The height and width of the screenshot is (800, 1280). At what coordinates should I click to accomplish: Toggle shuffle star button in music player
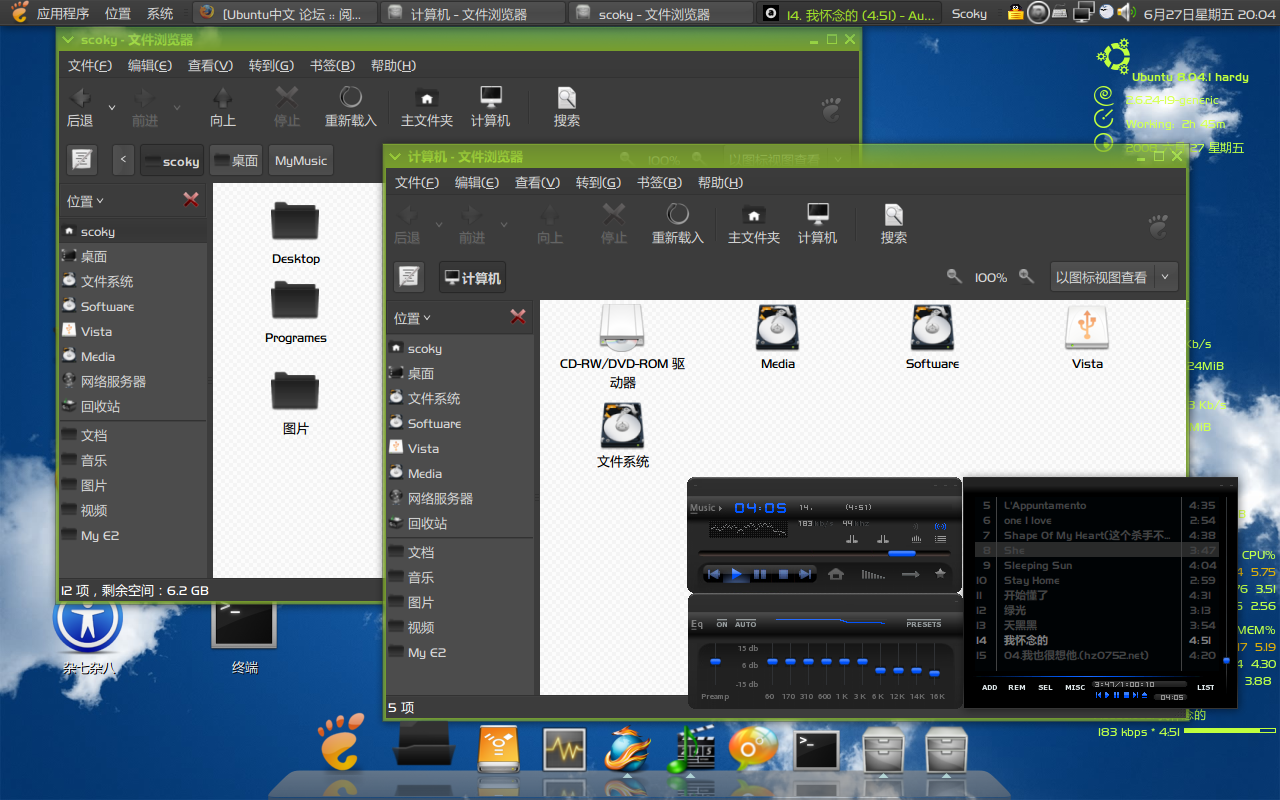[940, 574]
